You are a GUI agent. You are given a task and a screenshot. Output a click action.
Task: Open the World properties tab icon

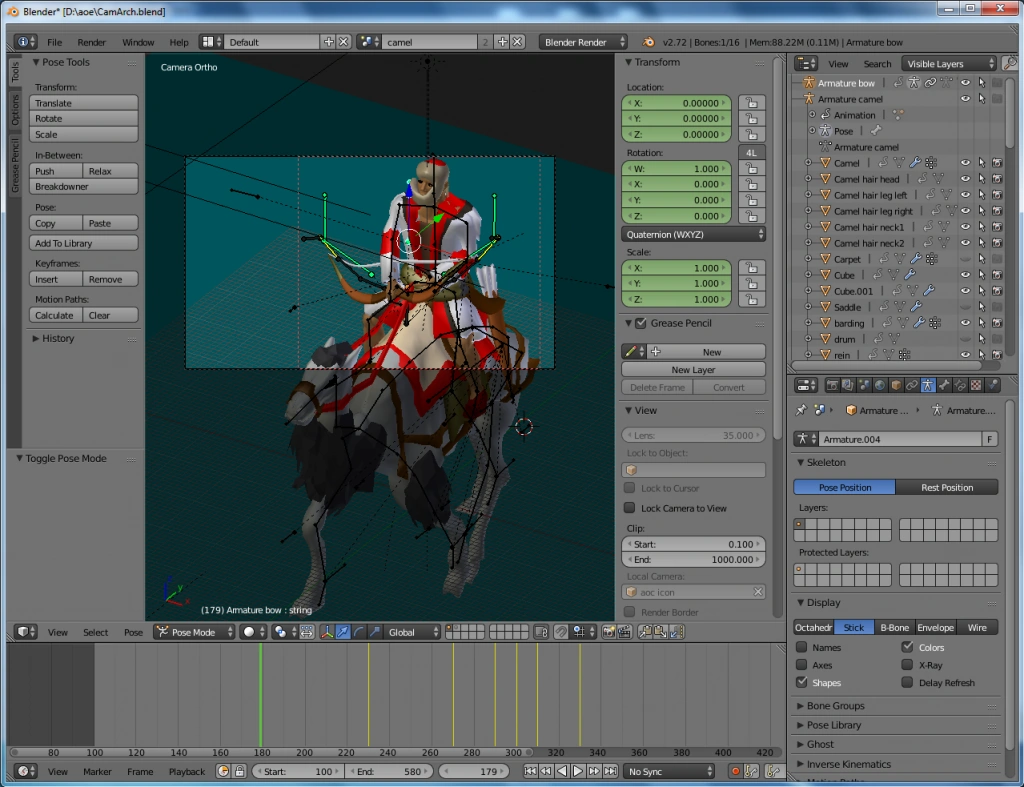coord(880,385)
